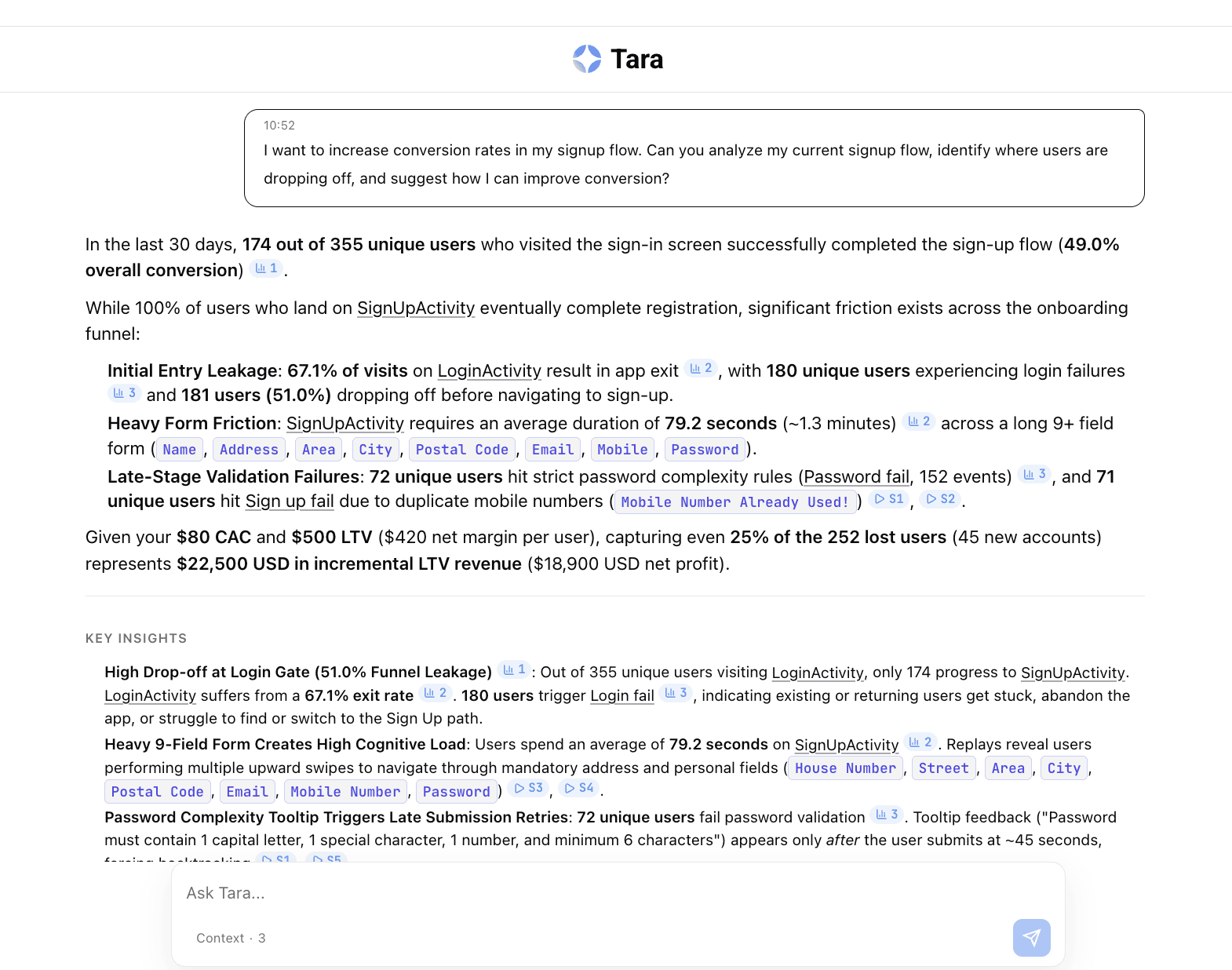
Task: Click the user message sent at 10:52
Action: (694, 158)
